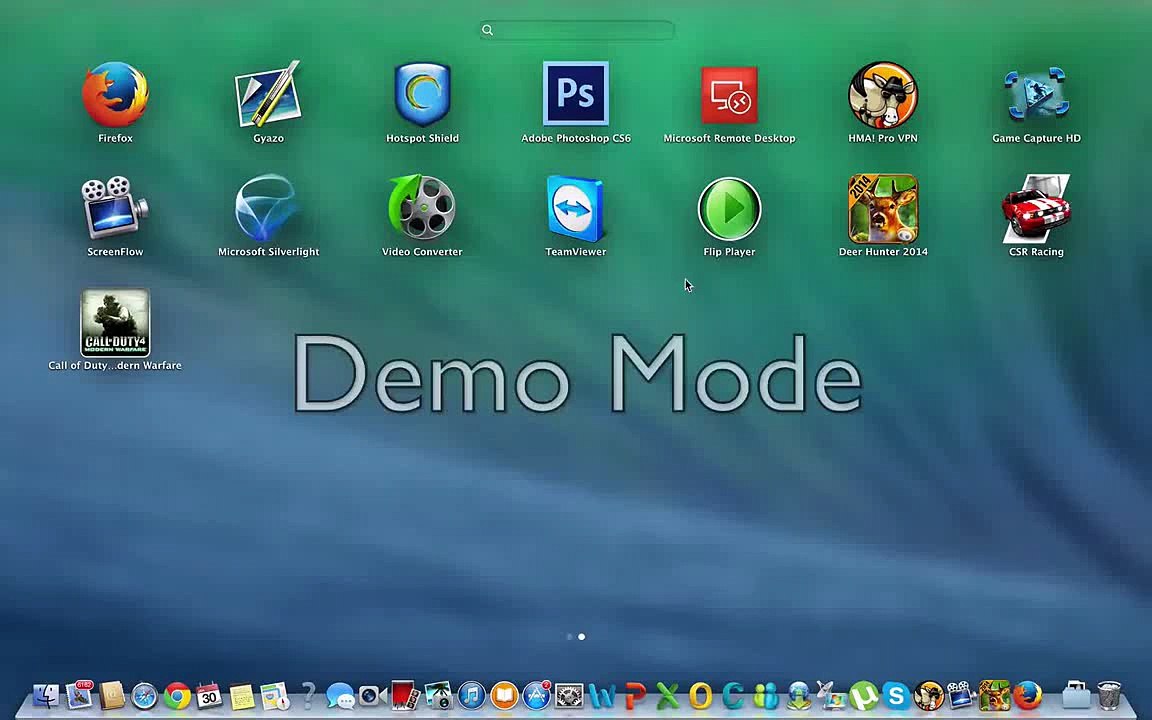
Task: Launch uTorrent from the Dock
Action: pos(863,696)
